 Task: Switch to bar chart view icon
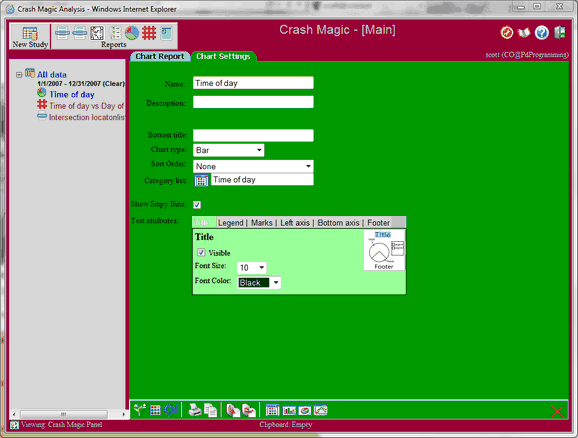coord(289,410)
